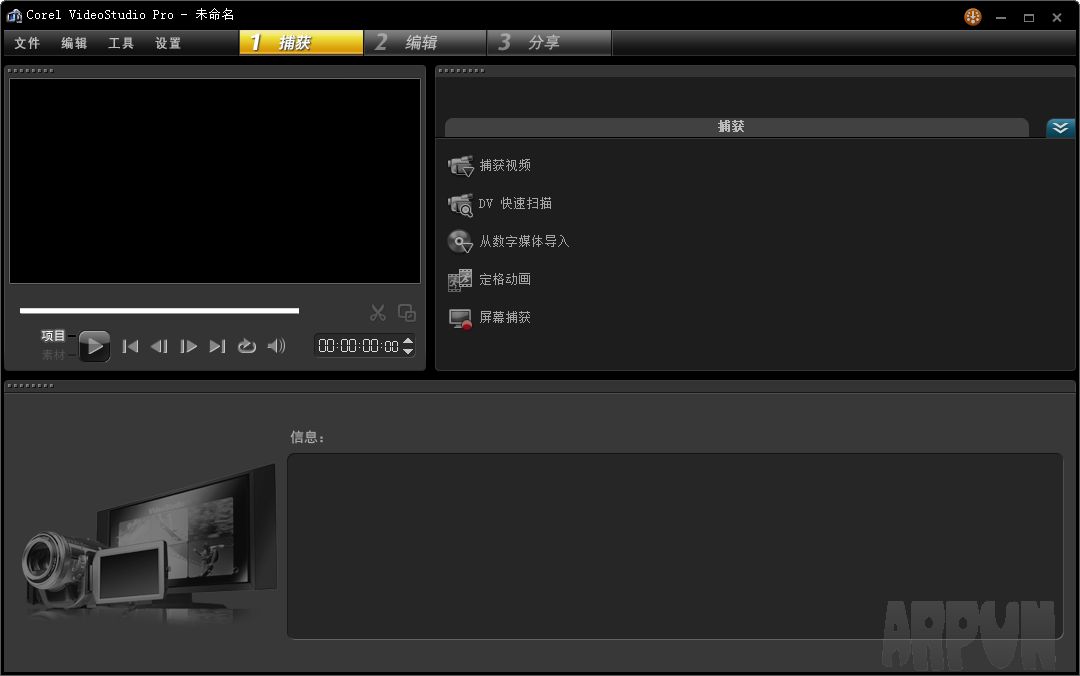This screenshot has height=676, width=1080.
Task: Jump to end with next-end button
Action: [218, 346]
